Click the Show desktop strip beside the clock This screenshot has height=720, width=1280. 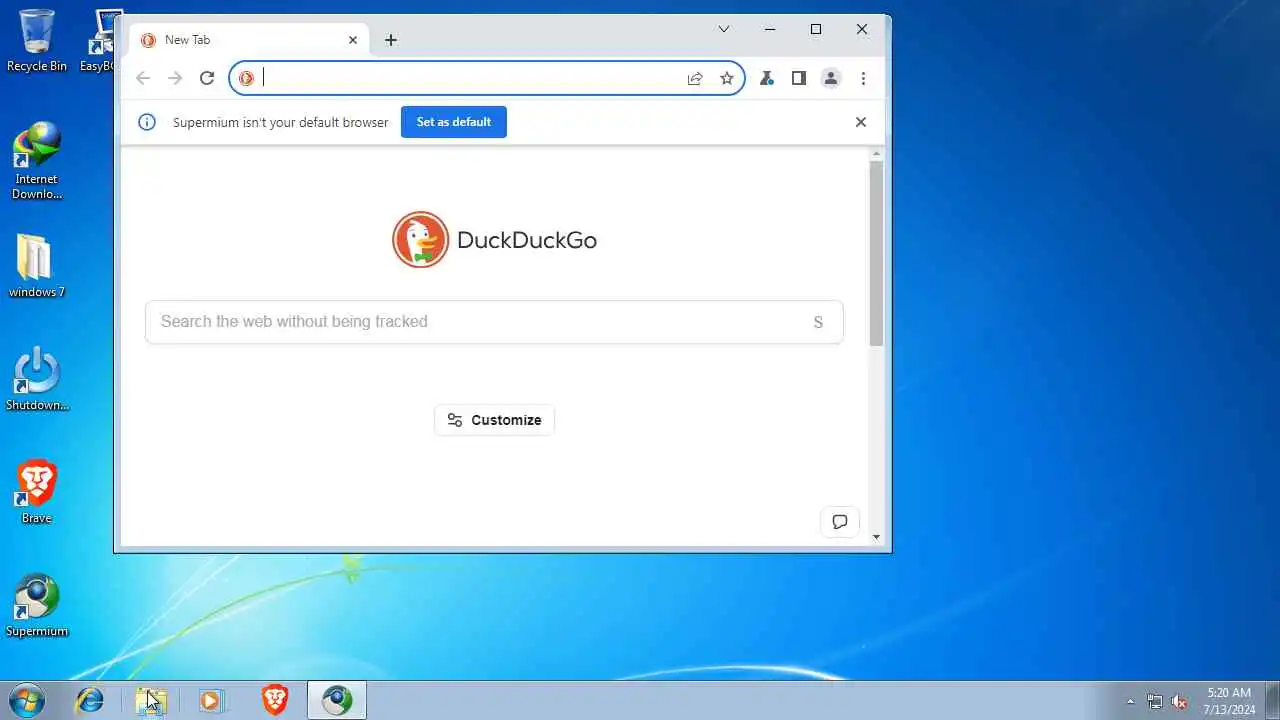[x=1272, y=700]
